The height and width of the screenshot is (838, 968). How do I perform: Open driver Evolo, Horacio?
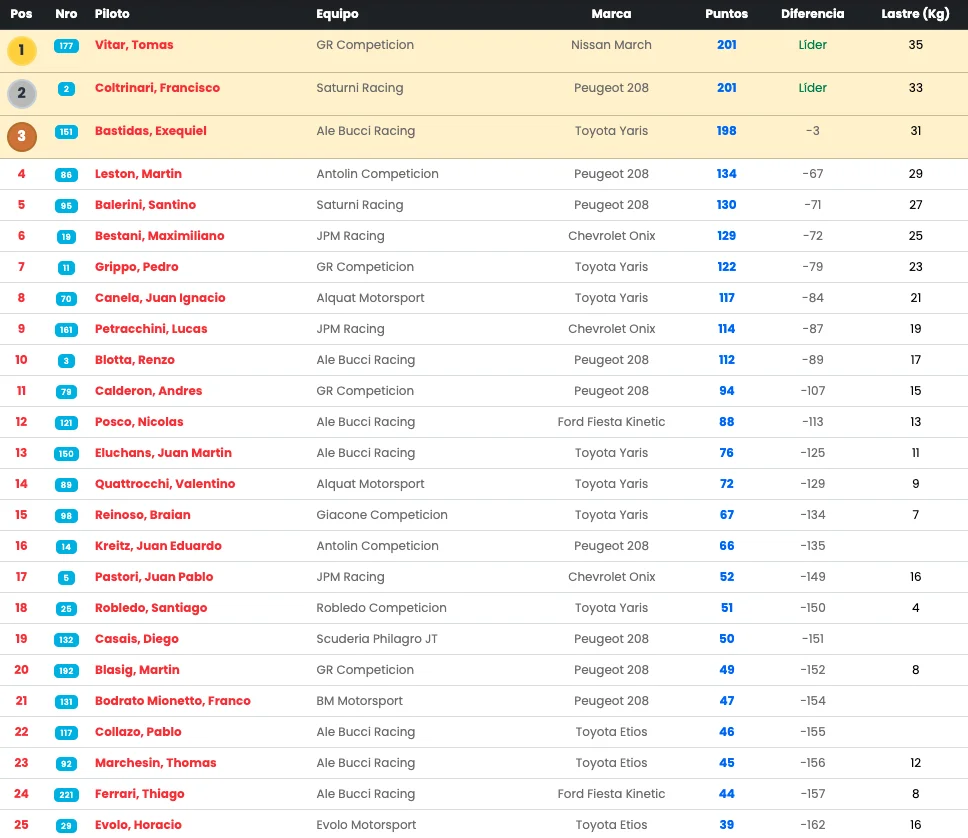pyautogui.click(x=138, y=824)
